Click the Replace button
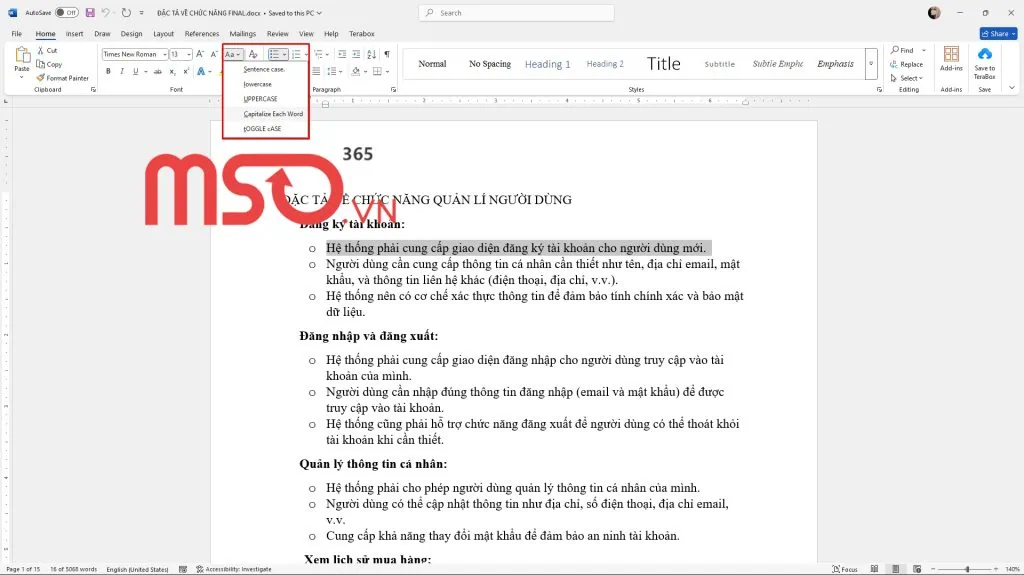The width and height of the screenshot is (1024, 575). (x=910, y=64)
